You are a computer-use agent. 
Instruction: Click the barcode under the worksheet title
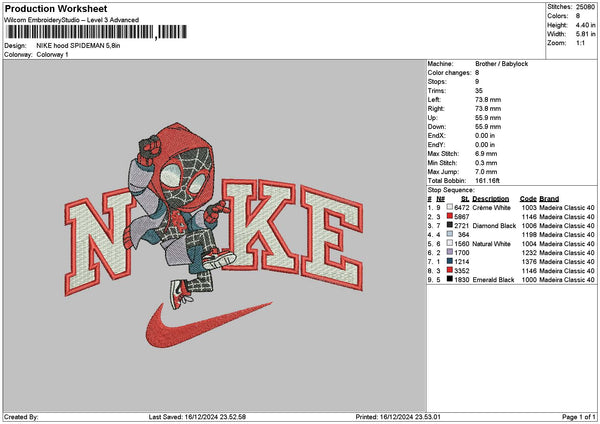[x=96, y=32]
